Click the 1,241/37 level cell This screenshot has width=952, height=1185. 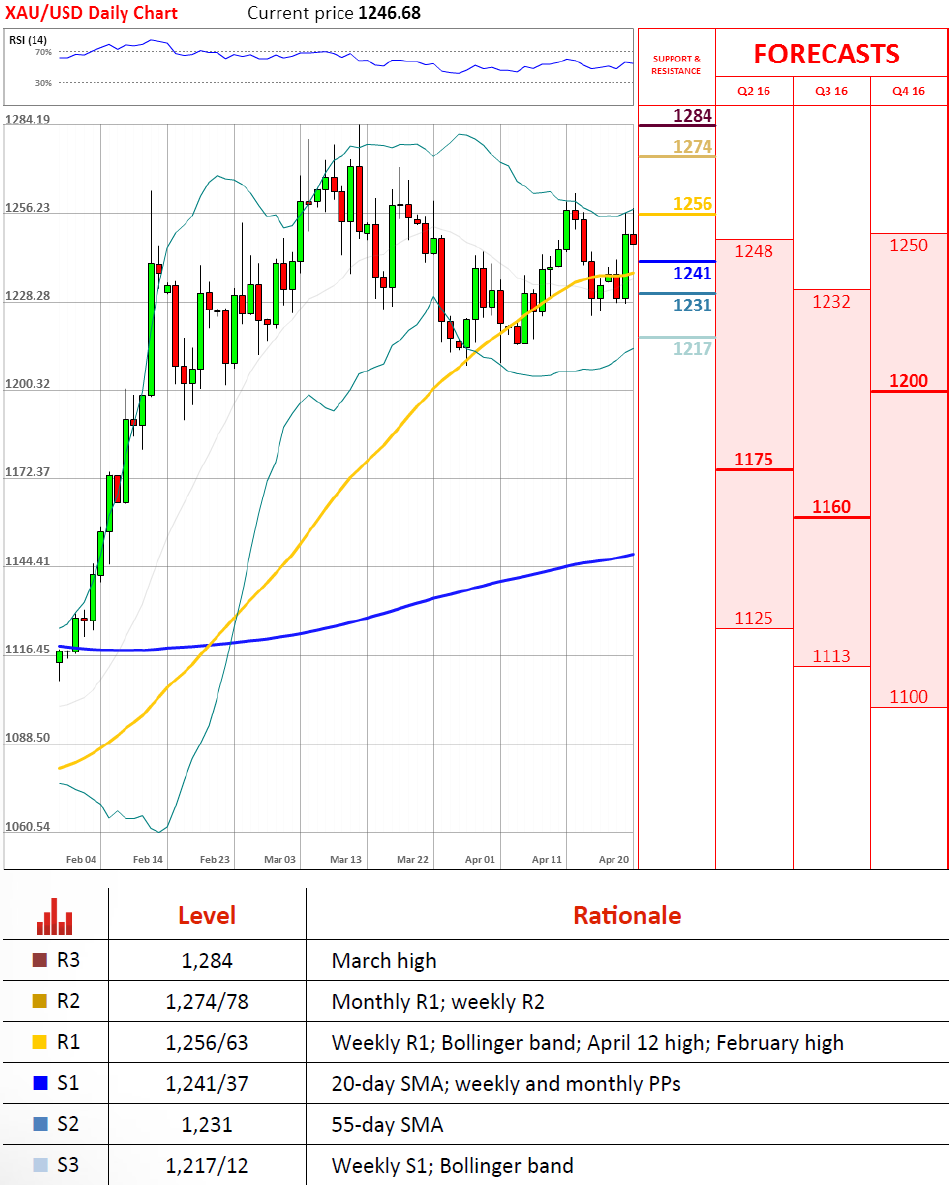pyautogui.click(x=207, y=1084)
